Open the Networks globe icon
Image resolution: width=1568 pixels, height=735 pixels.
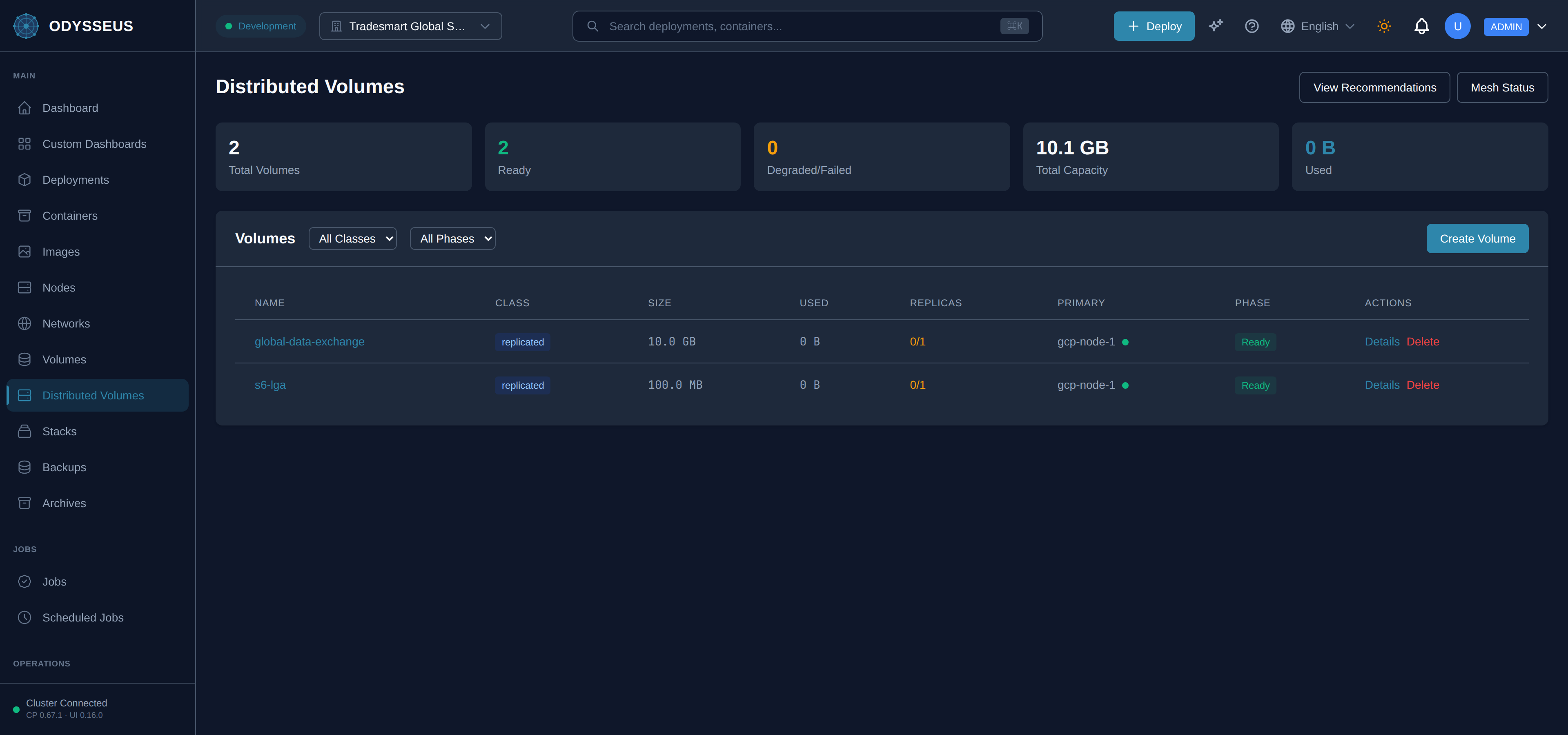click(x=24, y=323)
